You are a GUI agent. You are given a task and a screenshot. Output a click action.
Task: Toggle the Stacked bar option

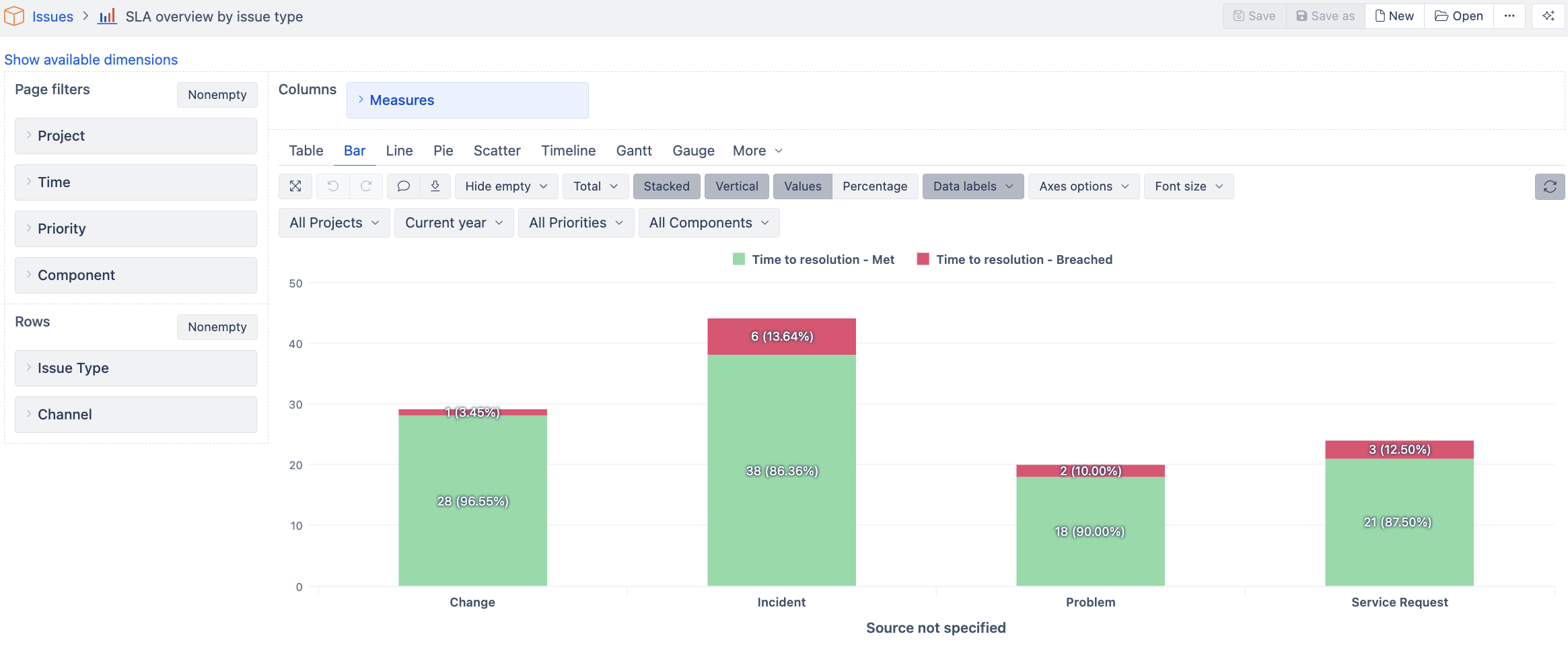point(666,186)
